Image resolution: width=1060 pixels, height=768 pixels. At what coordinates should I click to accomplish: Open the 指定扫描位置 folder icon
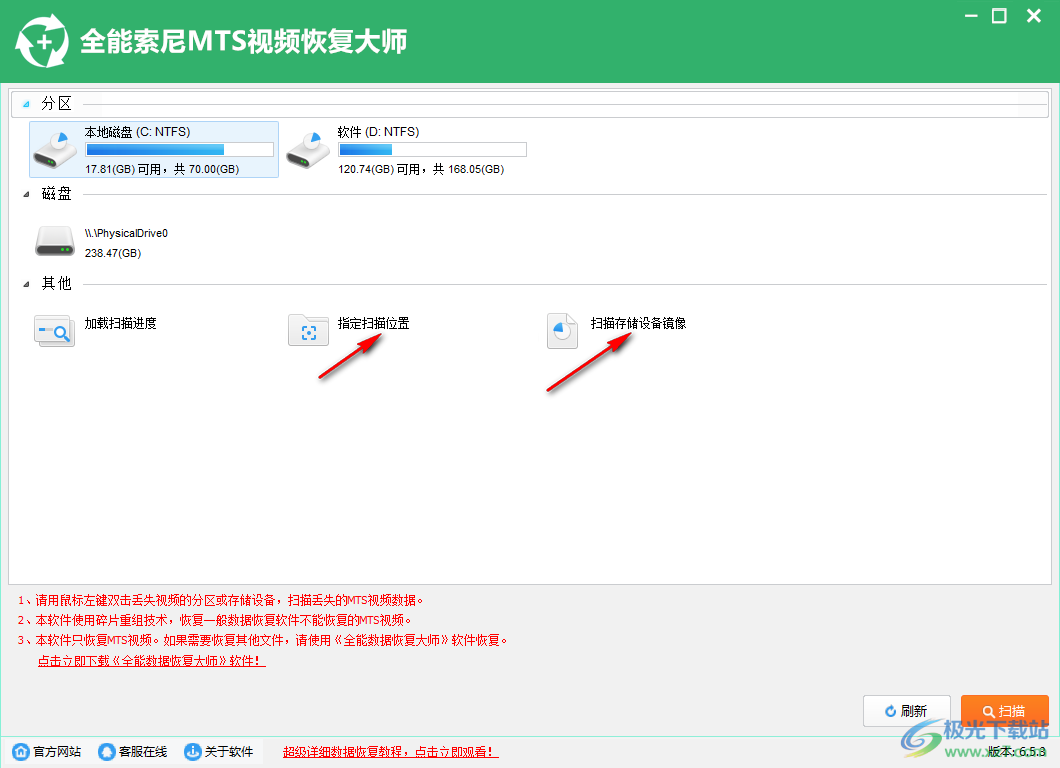coord(308,331)
